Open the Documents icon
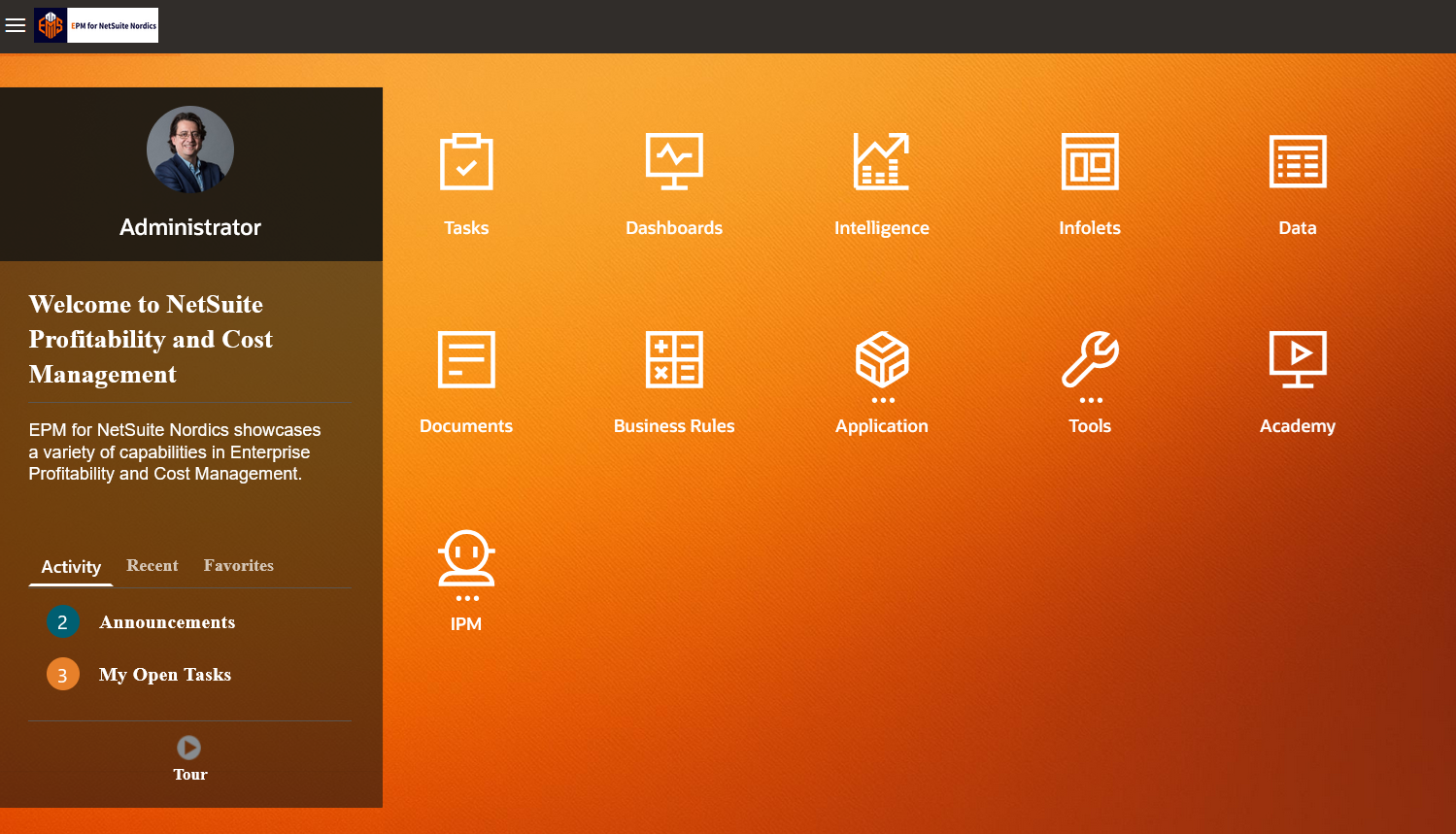Screen dimensions: 1456x834 click(466, 360)
